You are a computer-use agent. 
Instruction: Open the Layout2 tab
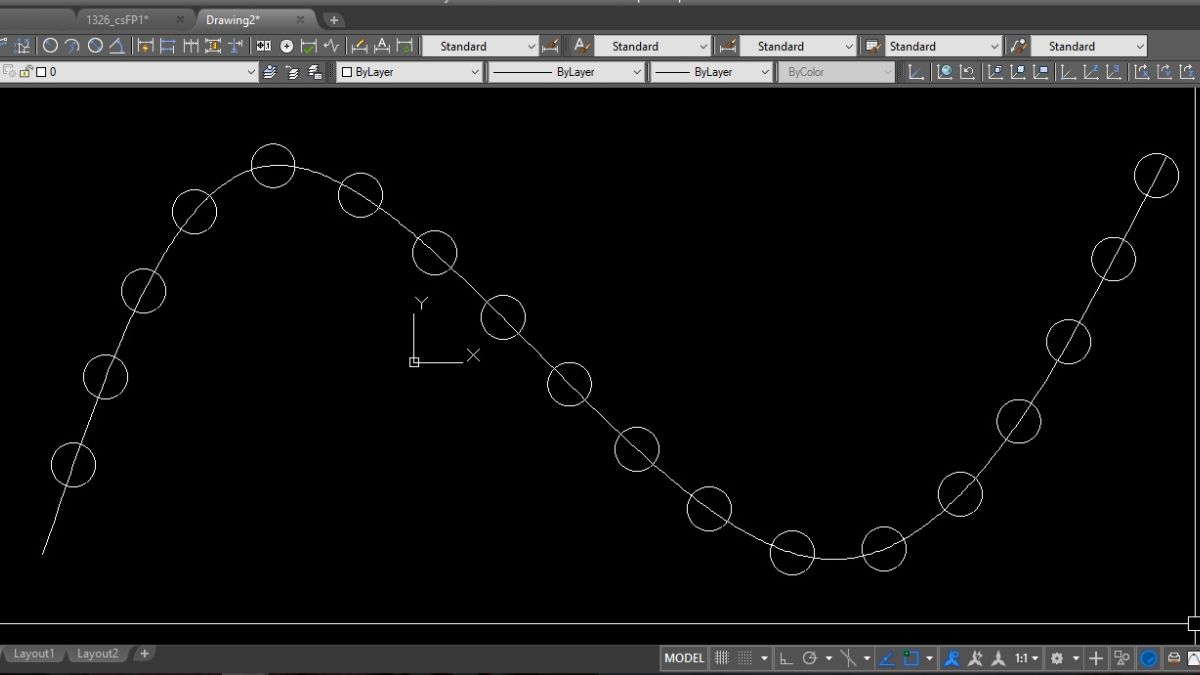98,653
